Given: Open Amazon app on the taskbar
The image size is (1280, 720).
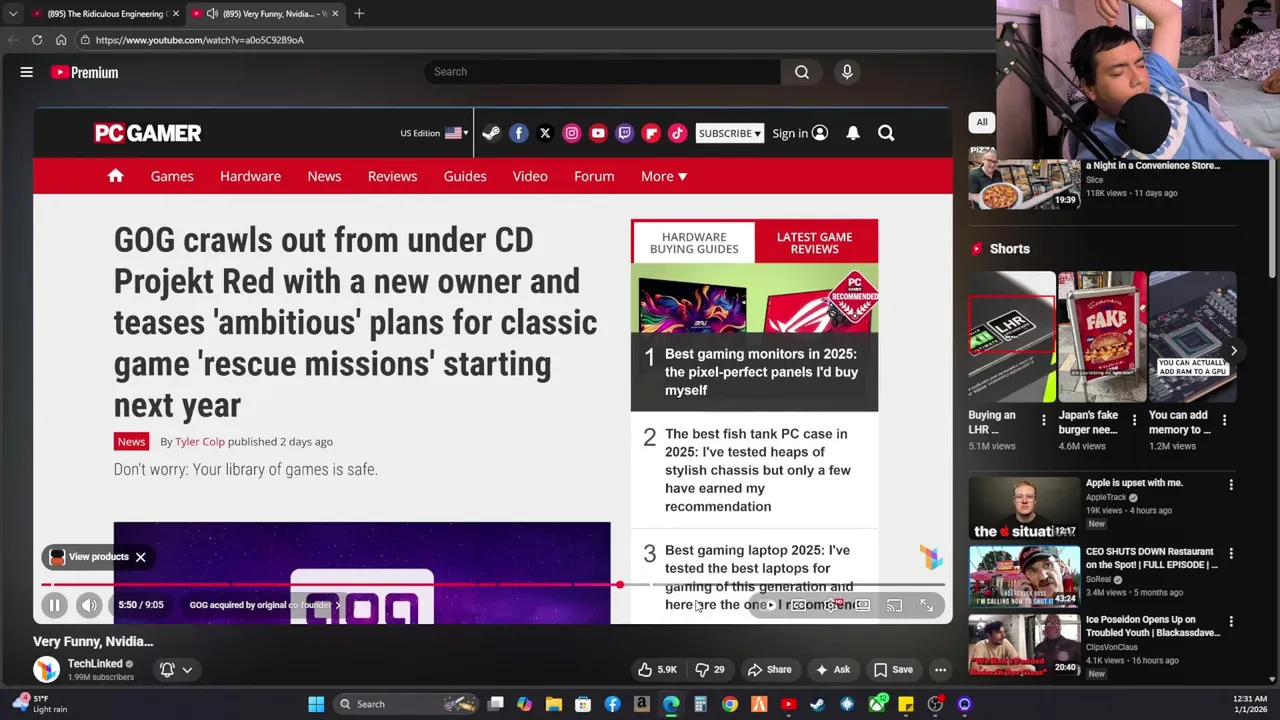Looking at the screenshot, I should 642,704.
